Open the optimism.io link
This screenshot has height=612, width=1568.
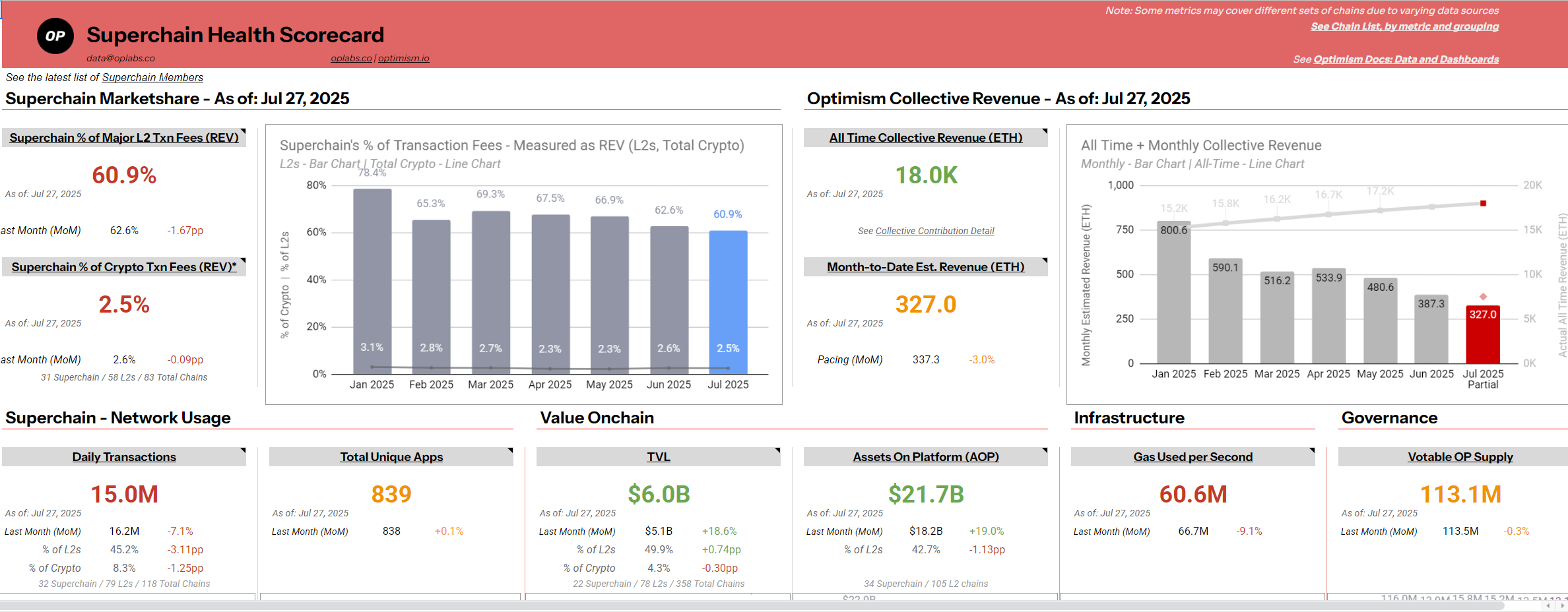tap(403, 58)
